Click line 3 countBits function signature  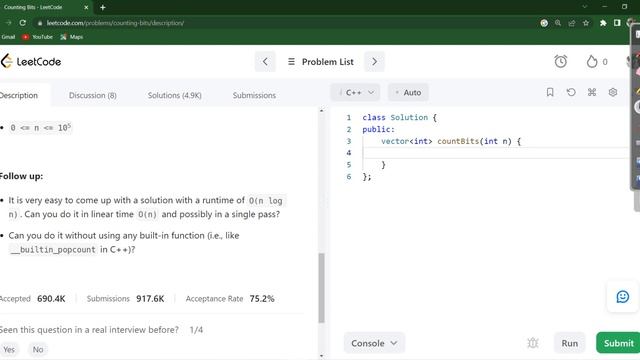pyautogui.click(x=451, y=141)
